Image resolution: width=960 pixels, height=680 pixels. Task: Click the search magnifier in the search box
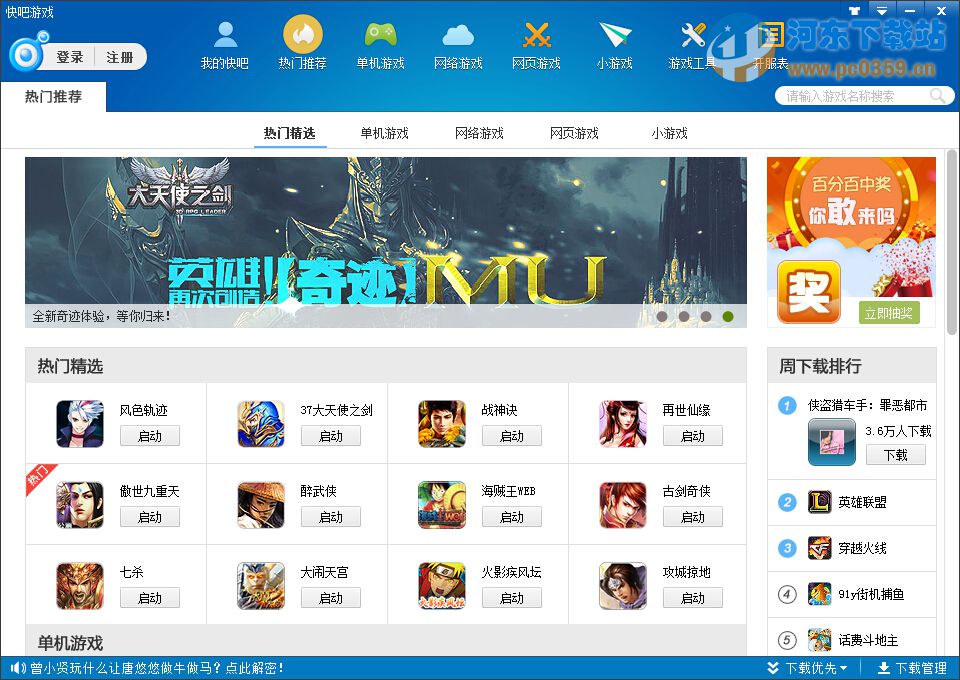click(936, 95)
